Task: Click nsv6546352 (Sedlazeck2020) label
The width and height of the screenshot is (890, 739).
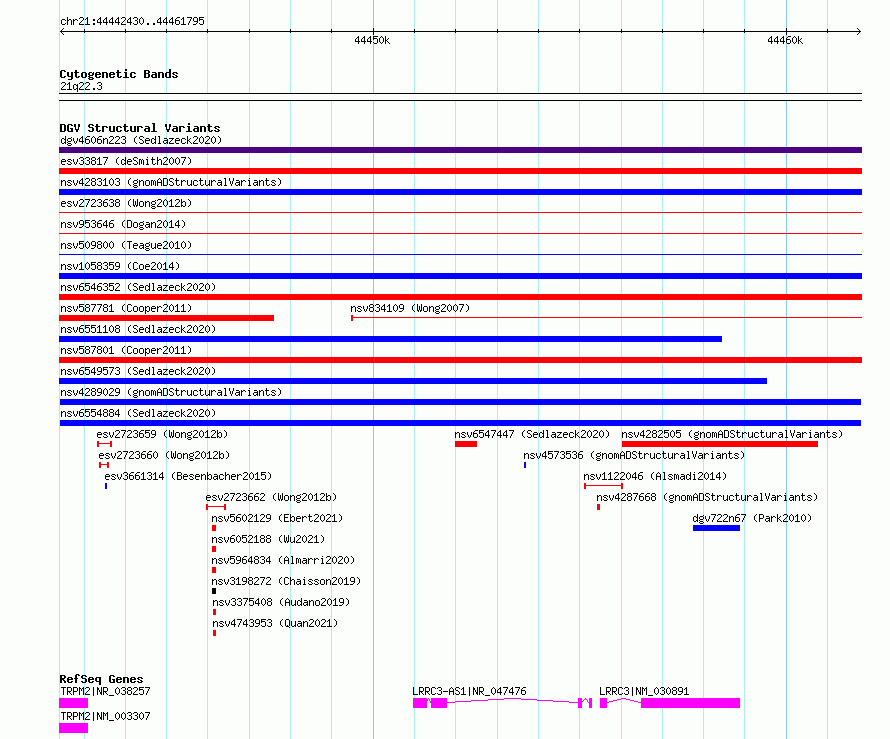Action: coord(138,287)
